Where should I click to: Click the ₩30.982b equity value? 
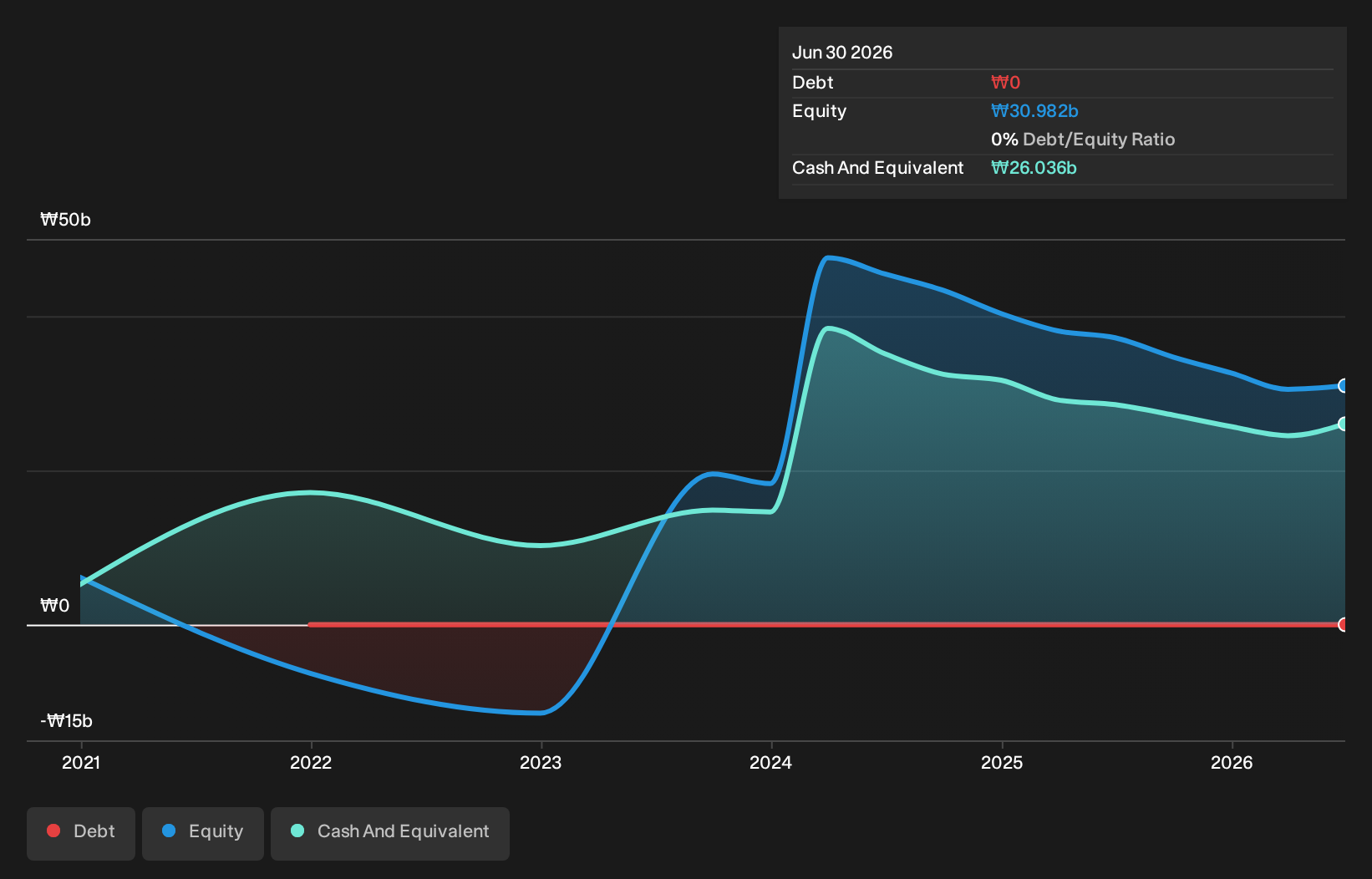1034,111
